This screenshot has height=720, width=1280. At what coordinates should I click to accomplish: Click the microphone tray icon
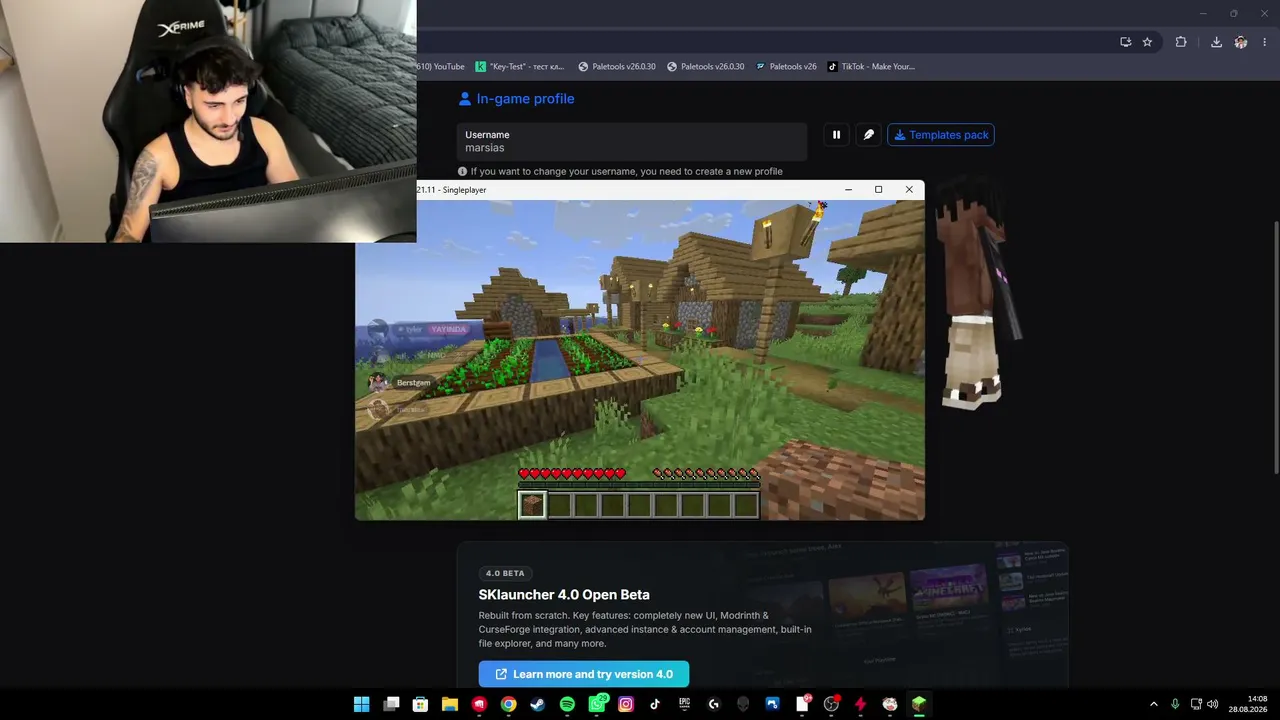pos(1175,704)
